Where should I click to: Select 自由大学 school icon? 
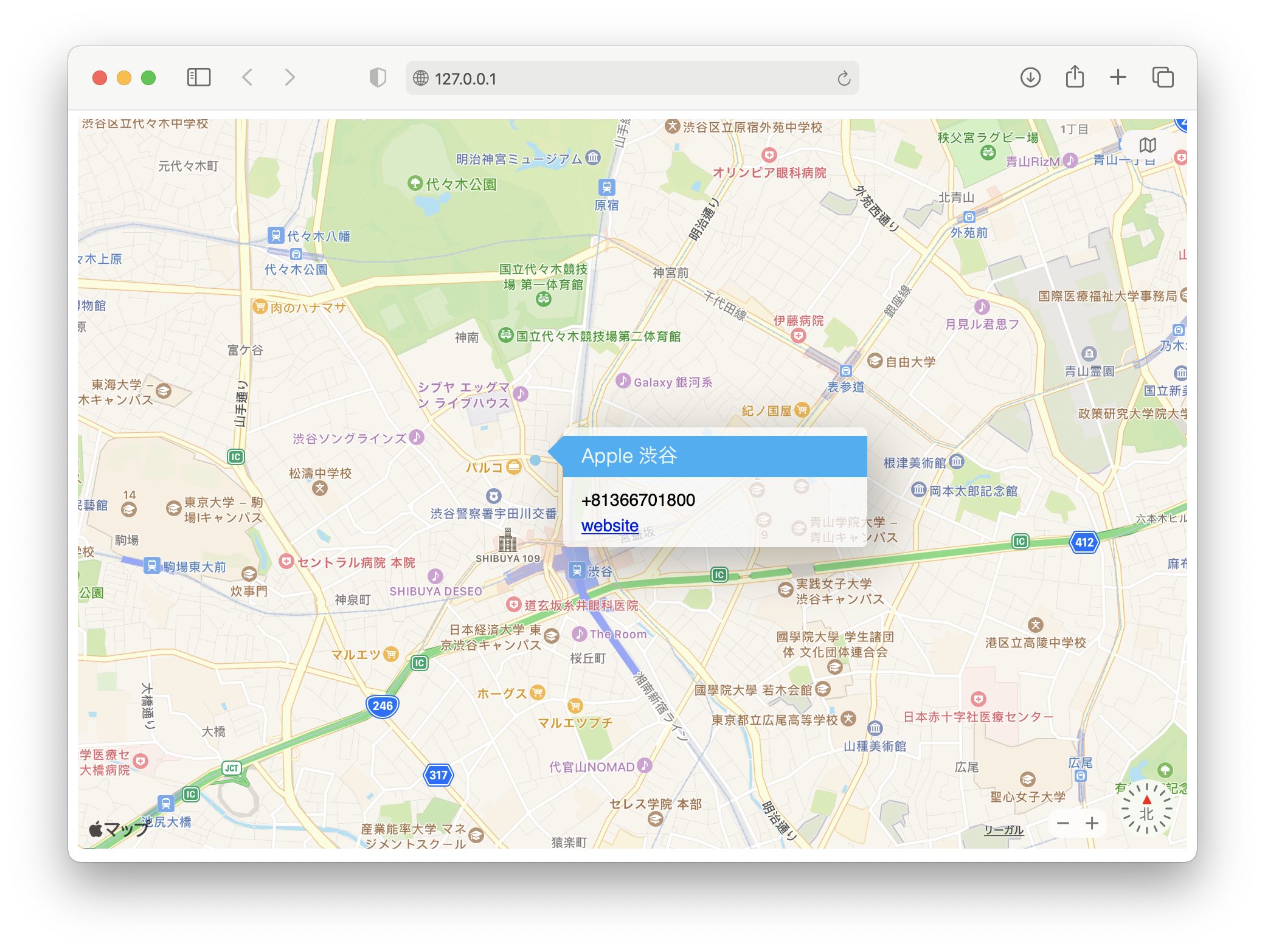(875, 360)
